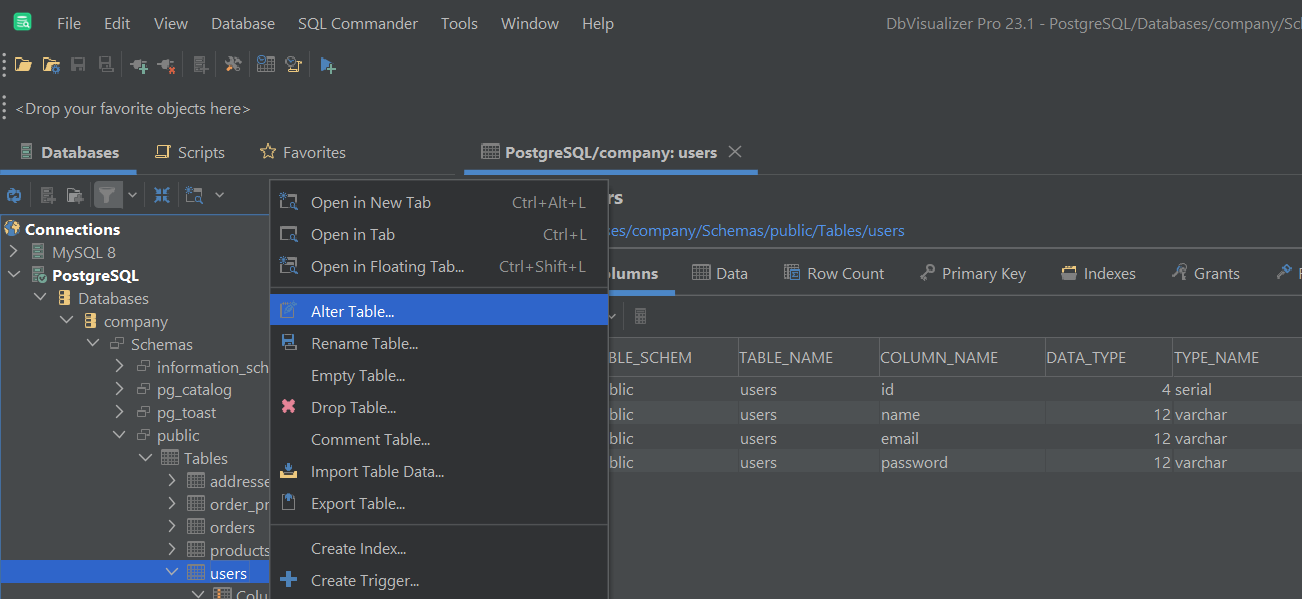Viewport: 1302px width, 599px height.
Task: Launch the find-object search icon in Databases toolbar
Action: (x=193, y=194)
